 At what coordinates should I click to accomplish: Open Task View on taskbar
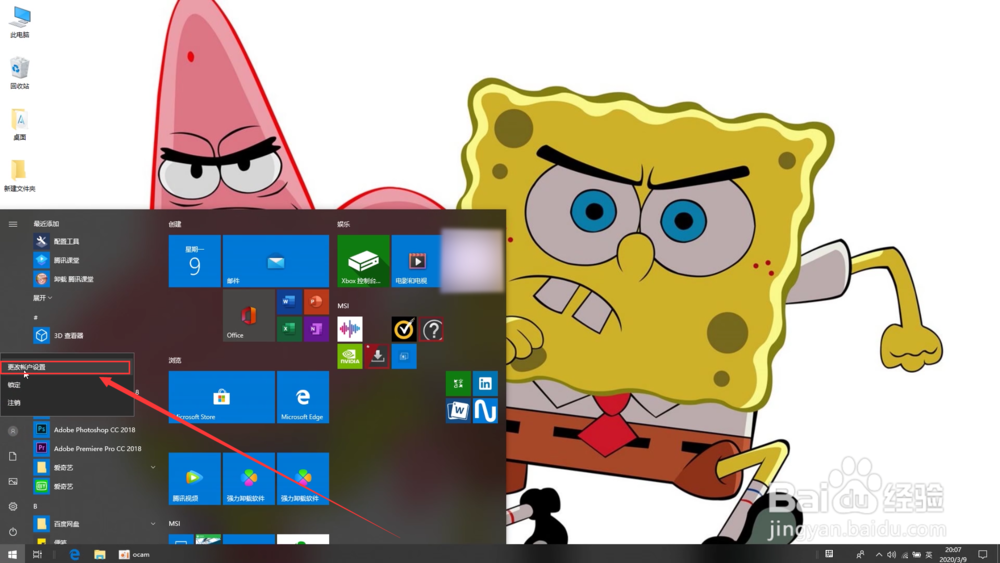(37, 554)
